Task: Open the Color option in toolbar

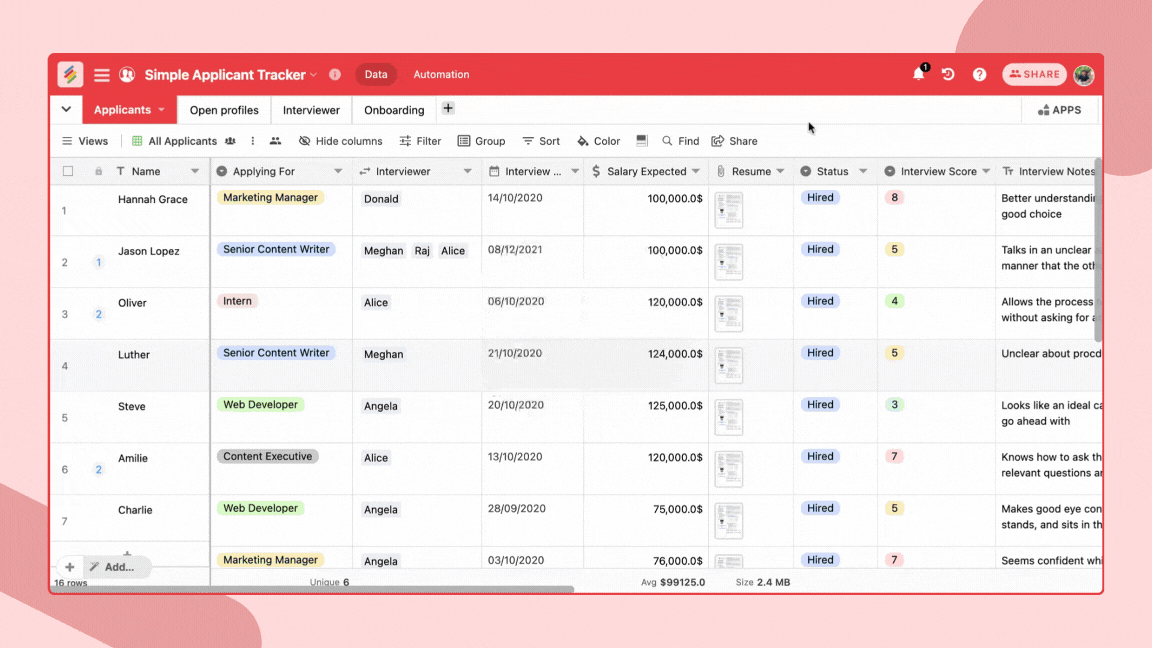Action: [598, 141]
